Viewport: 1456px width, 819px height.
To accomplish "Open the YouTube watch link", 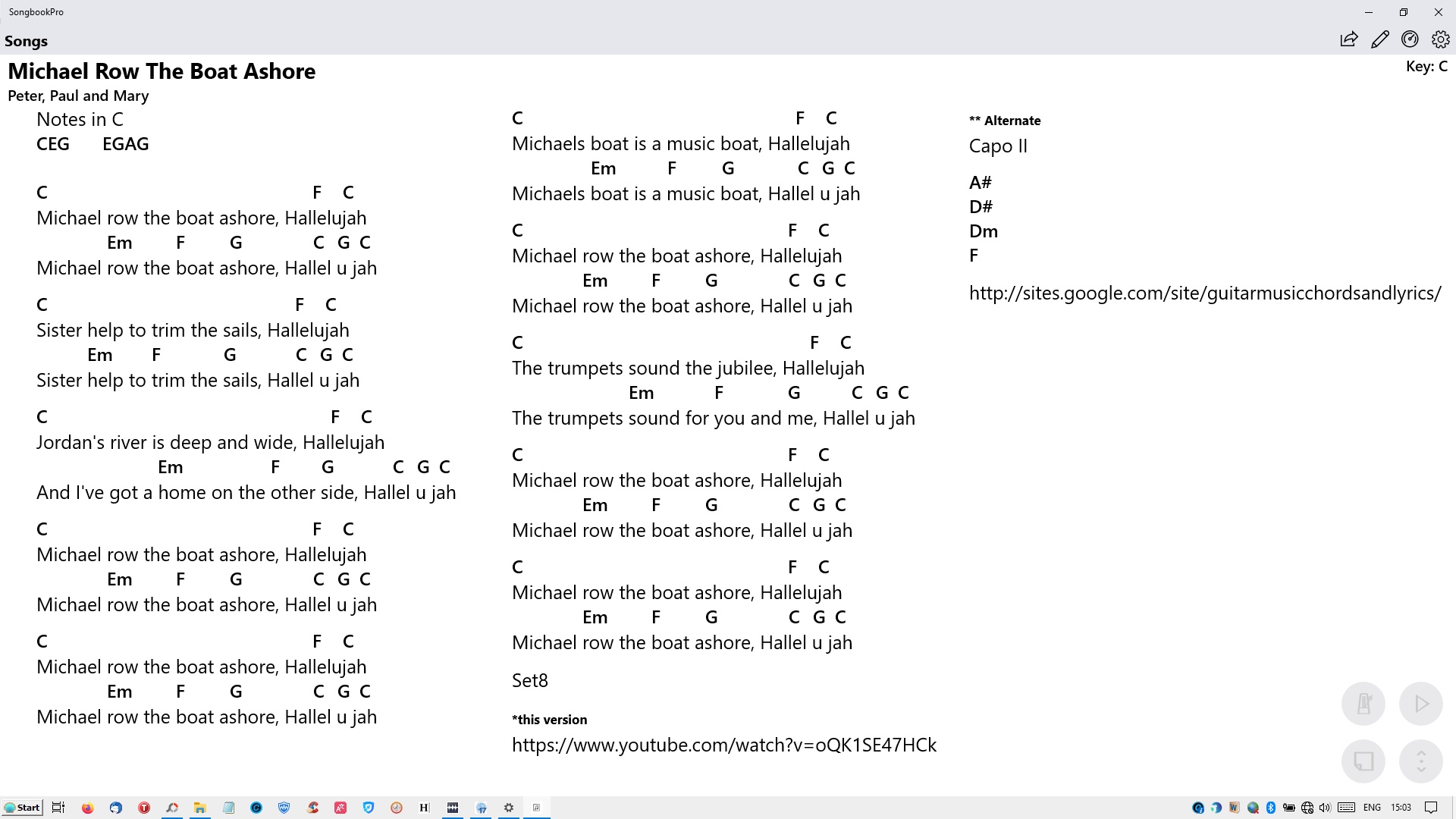I will pyautogui.click(x=724, y=745).
